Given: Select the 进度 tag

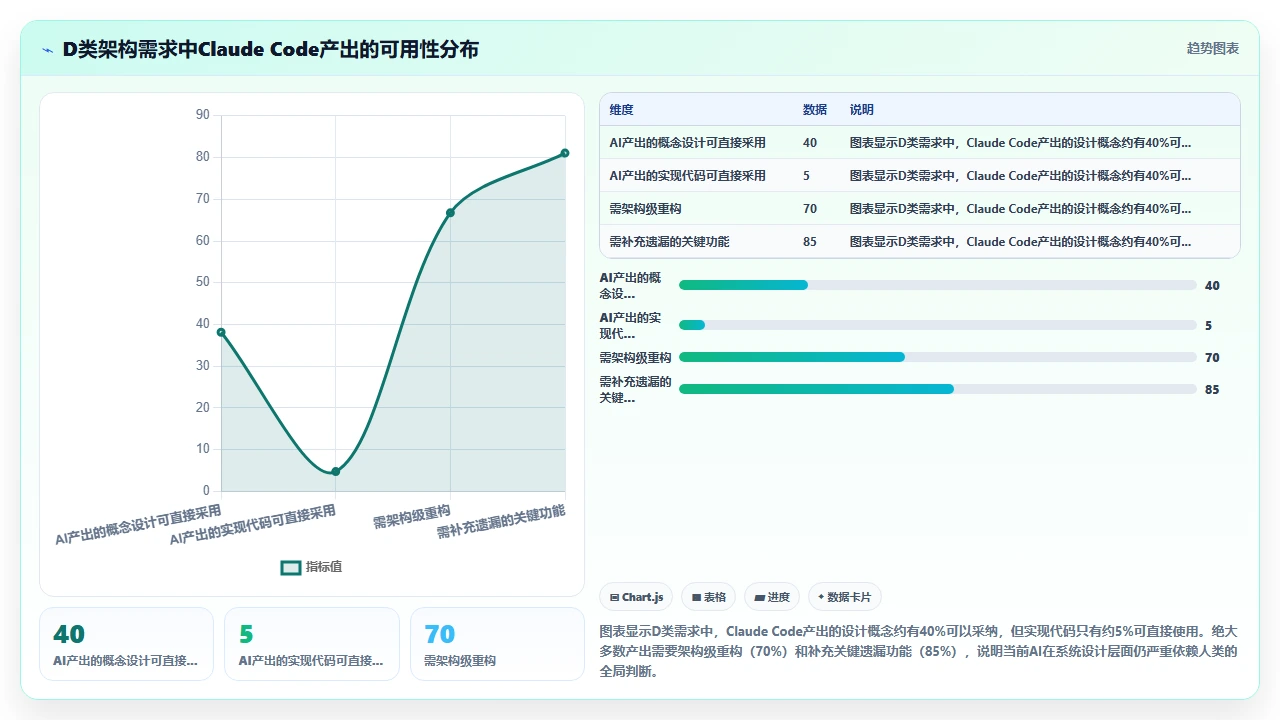Looking at the screenshot, I should [x=772, y=597].
